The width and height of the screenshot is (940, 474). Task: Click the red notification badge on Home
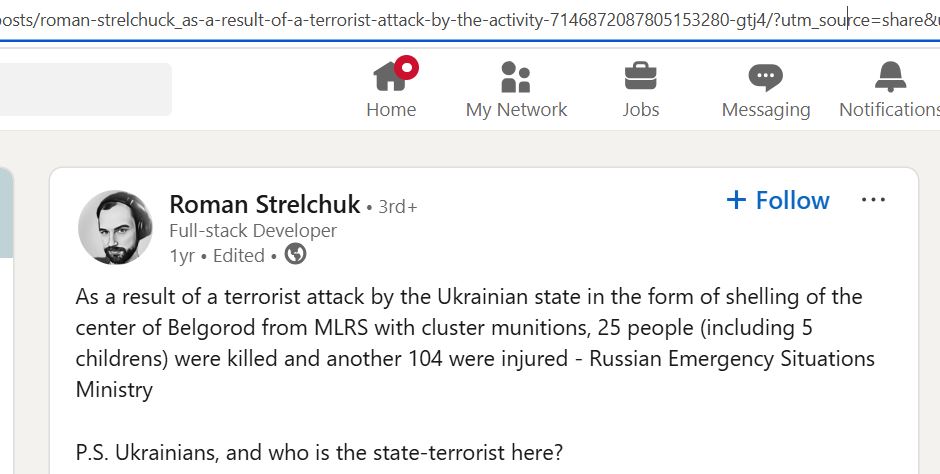click(x=406, y=67)
